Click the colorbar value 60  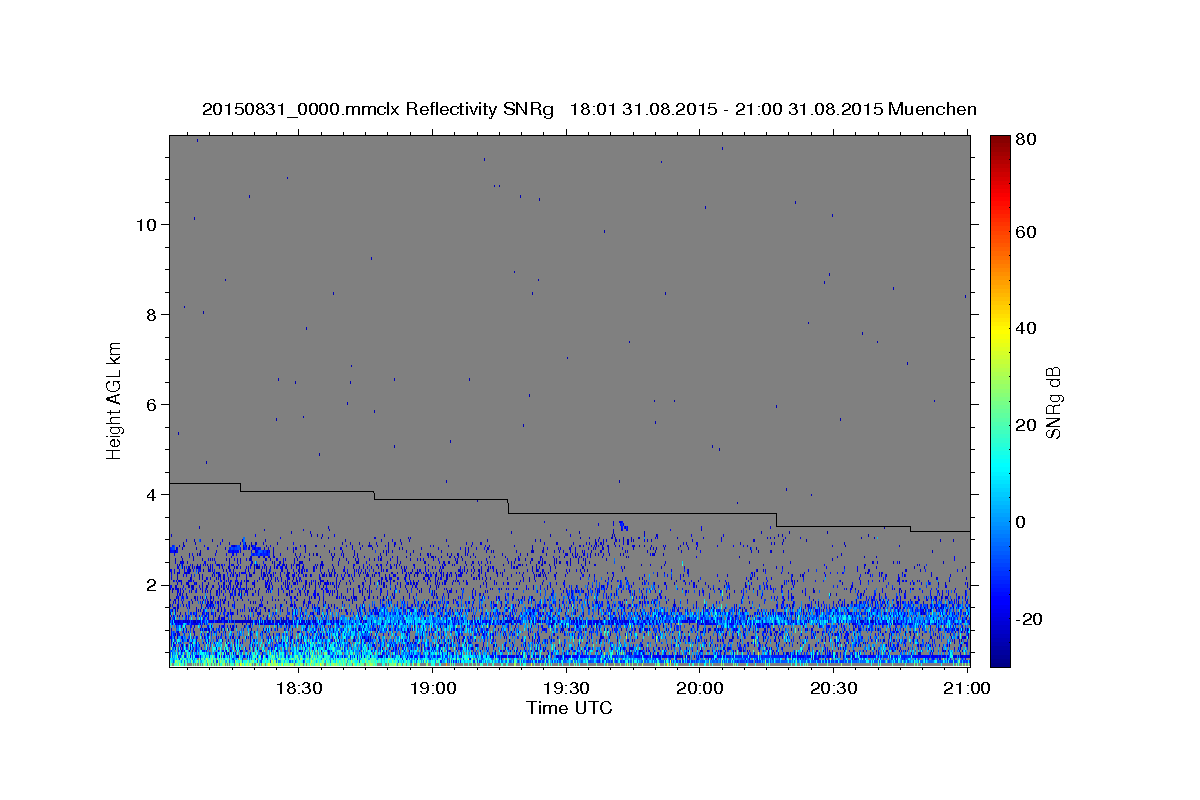point(1027,232)
